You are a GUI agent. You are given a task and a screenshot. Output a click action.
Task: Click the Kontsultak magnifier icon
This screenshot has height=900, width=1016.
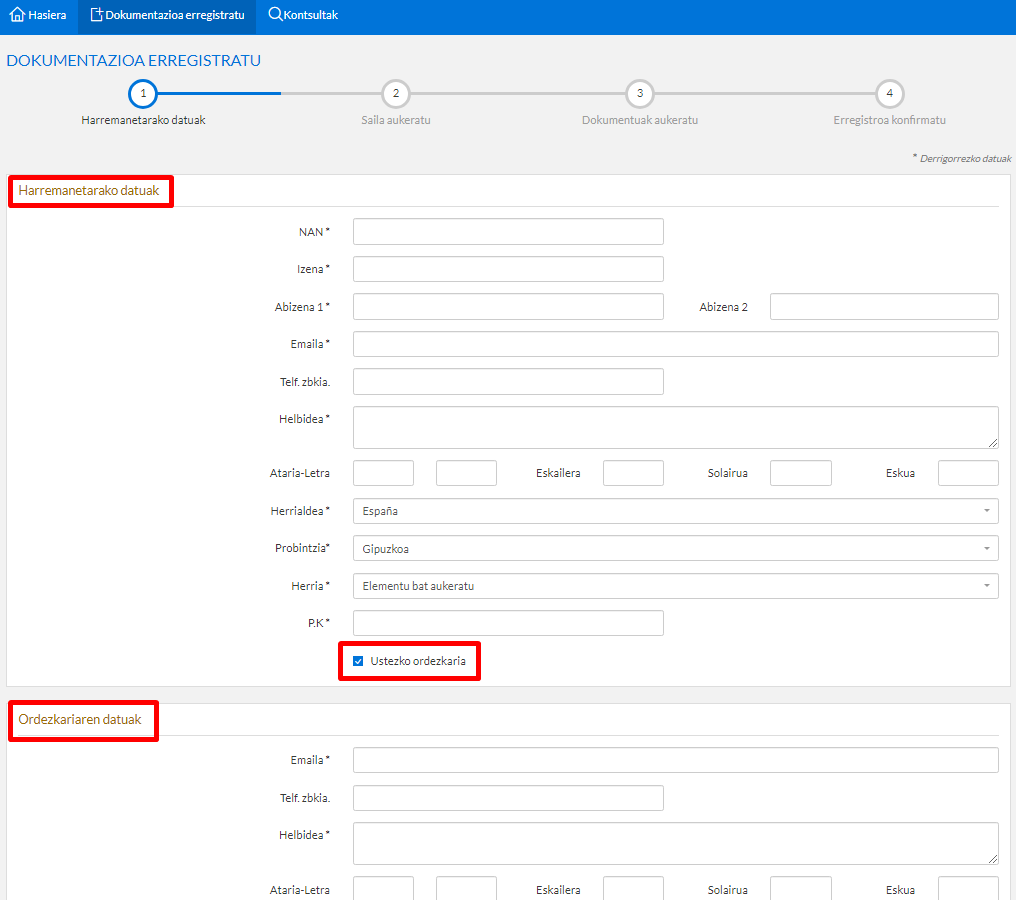click(x=275, y=15)
